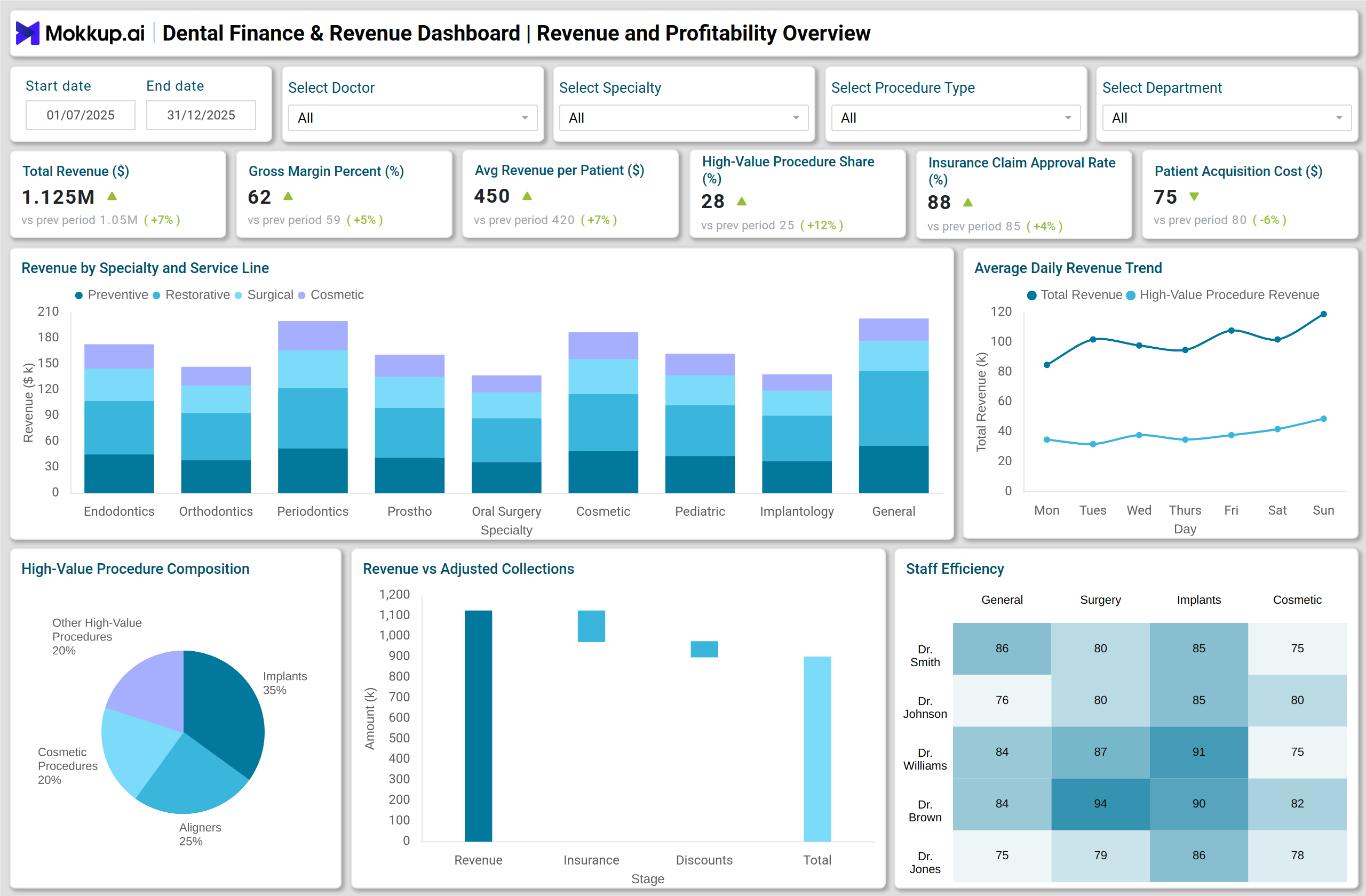Toggle Cosmetic legend marker in bar chart

[x=301, y=295]
